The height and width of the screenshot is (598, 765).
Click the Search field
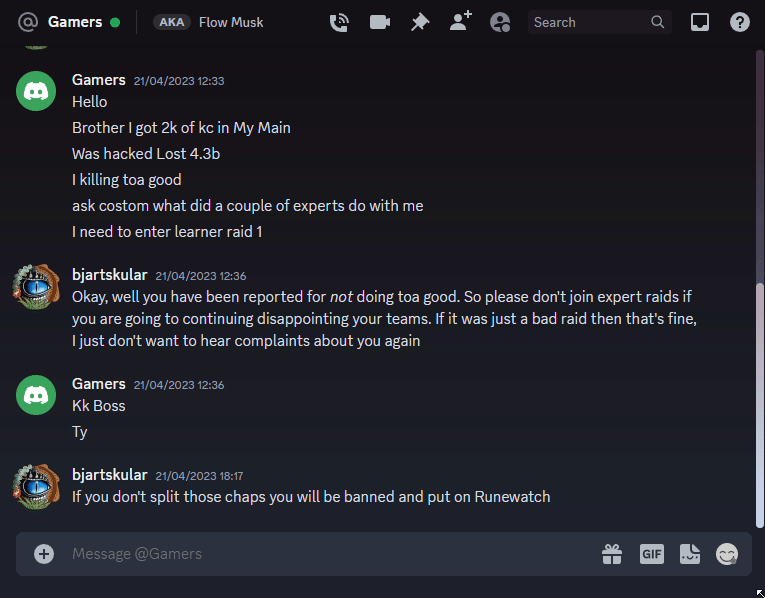600,22
